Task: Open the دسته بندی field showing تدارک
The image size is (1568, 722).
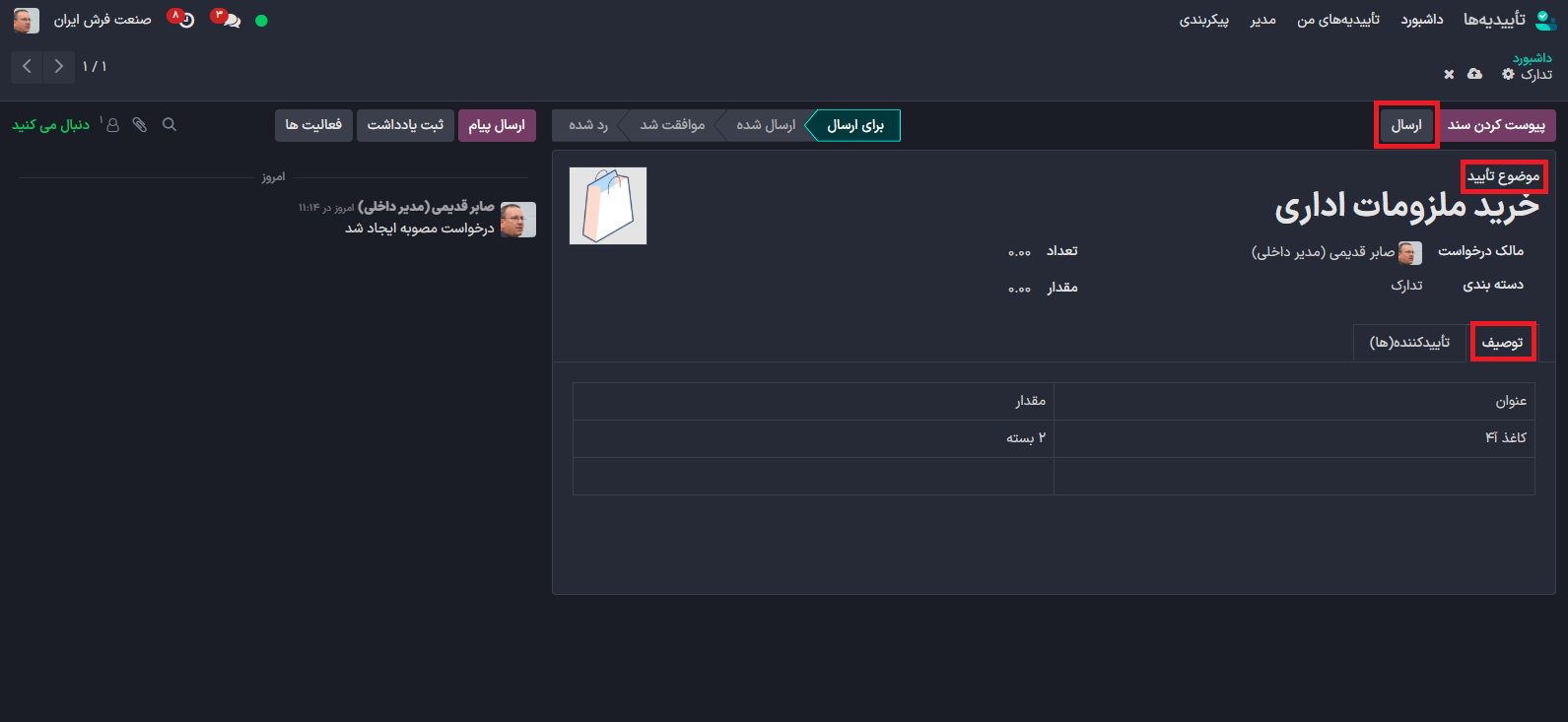Action: 1406,286
